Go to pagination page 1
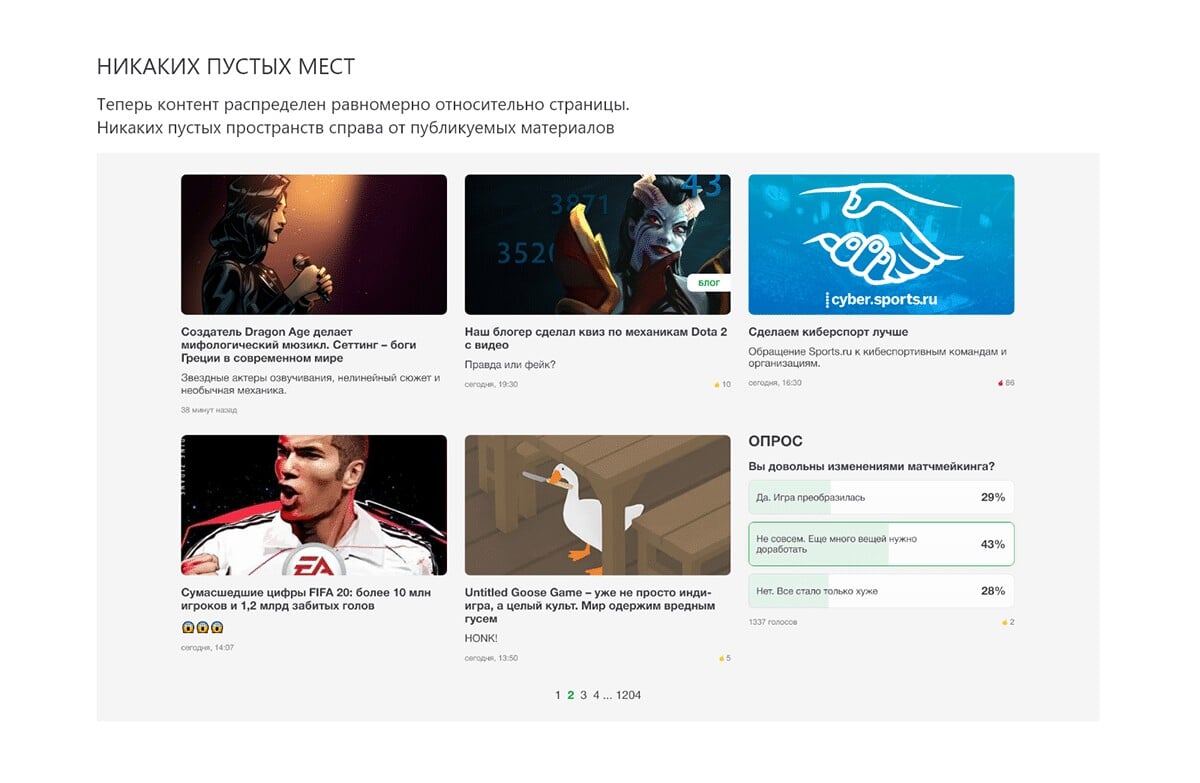The height and width of the screenshot is (783, 1200). 558,695
